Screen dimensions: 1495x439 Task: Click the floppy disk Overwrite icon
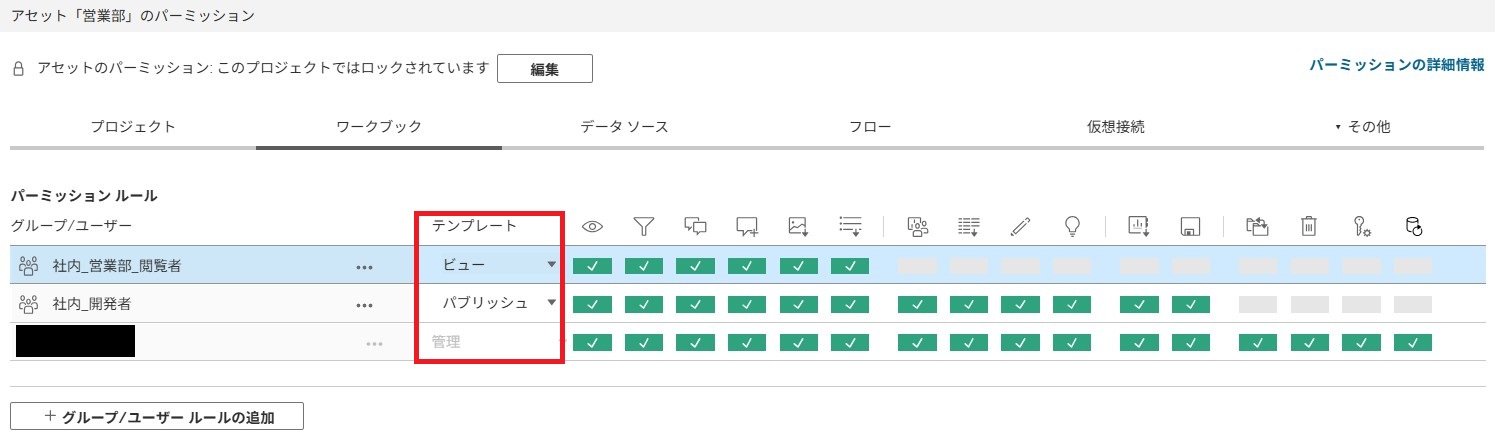(x=1191, y=227)
